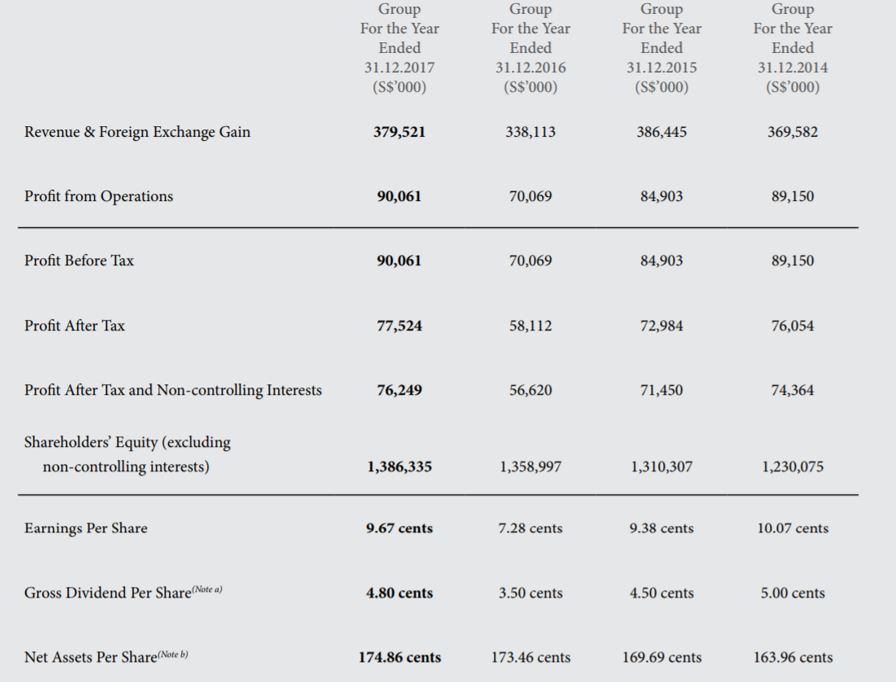Select the 2016 Shareholders' Equity value 1,358,997

[x=530, y=466]
